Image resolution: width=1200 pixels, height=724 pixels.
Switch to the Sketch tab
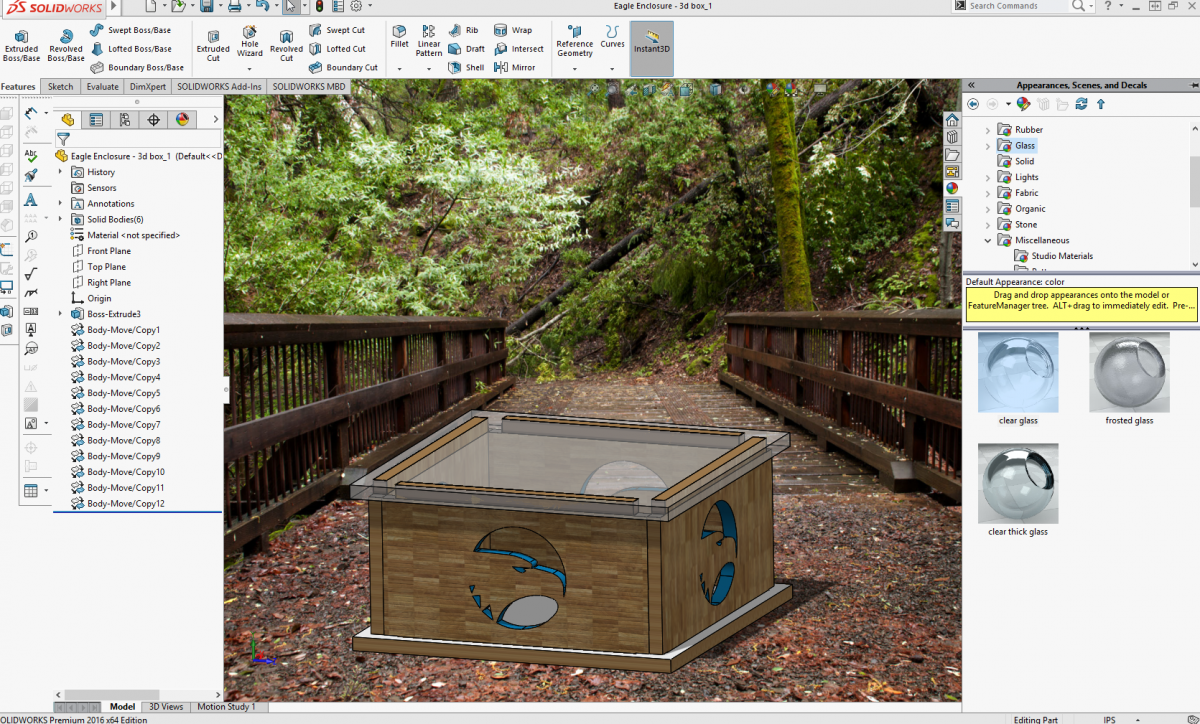[61, 87]
